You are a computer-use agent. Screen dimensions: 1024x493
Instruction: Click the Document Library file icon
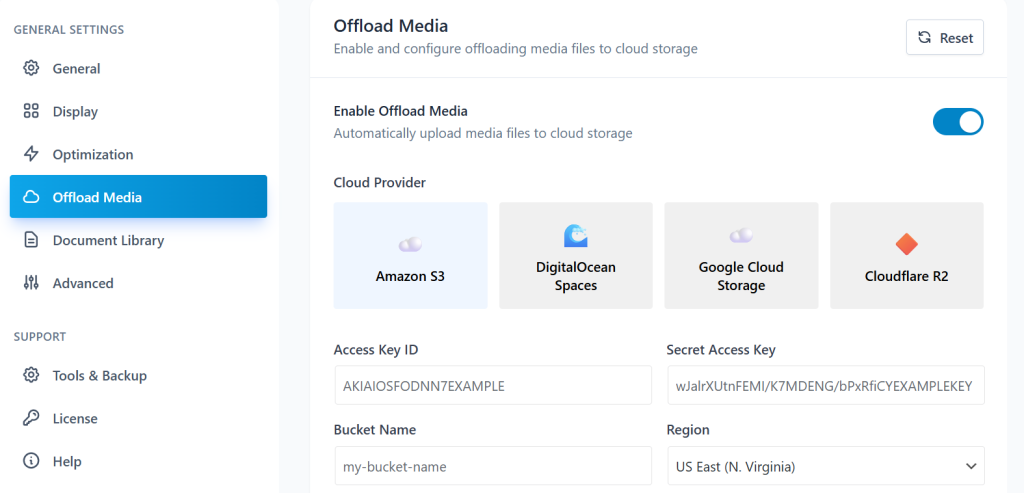pyautogui.click(x=31, y=240)
